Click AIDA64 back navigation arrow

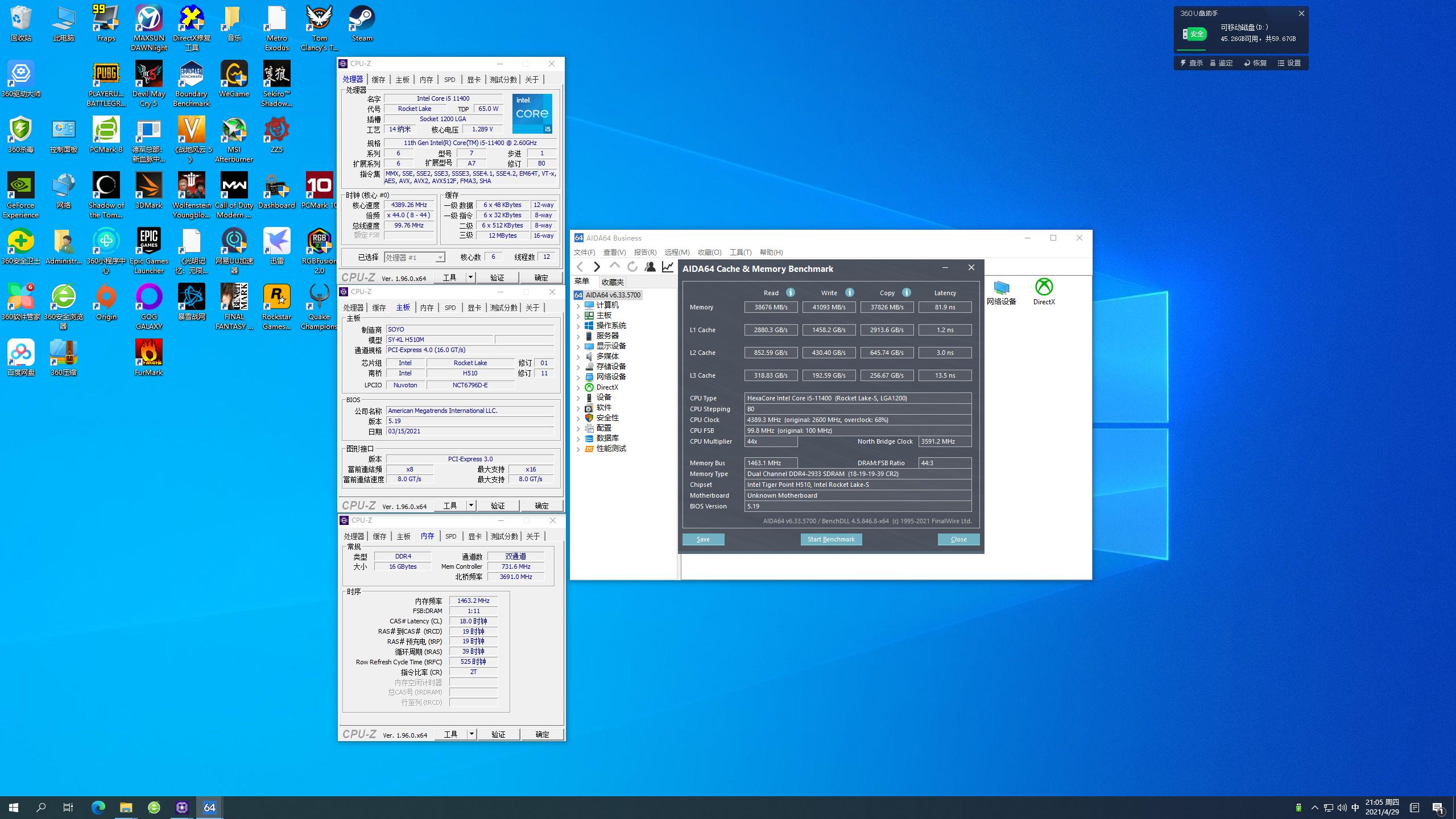[580, 267]
